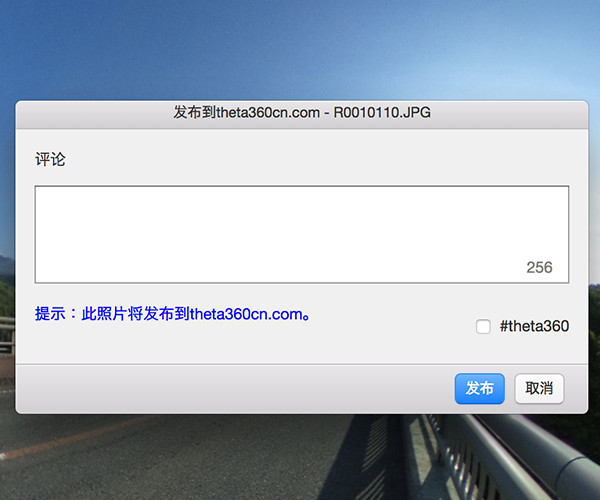
Task: Click inside the 评论 comment text box
Action: tap(302, 235)
